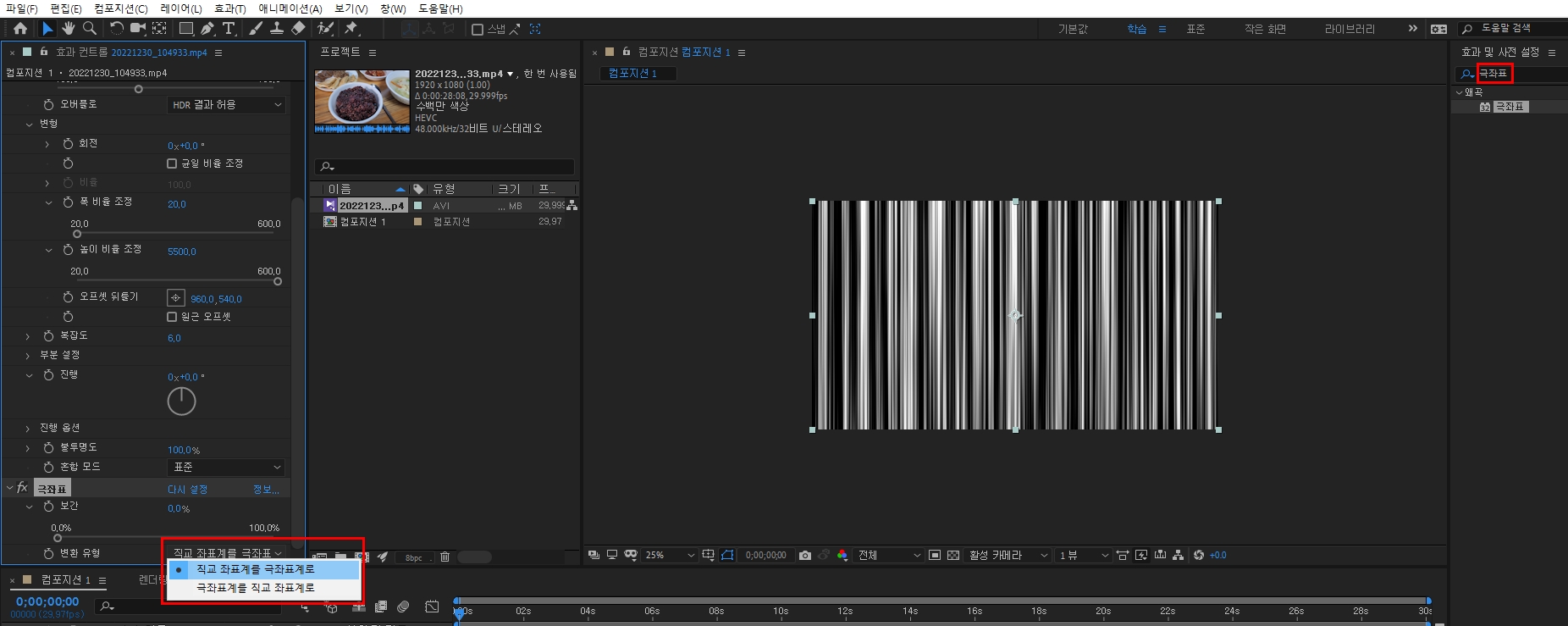
Task: Select the 라이브러리 workspace
Action: (1350, 30)
